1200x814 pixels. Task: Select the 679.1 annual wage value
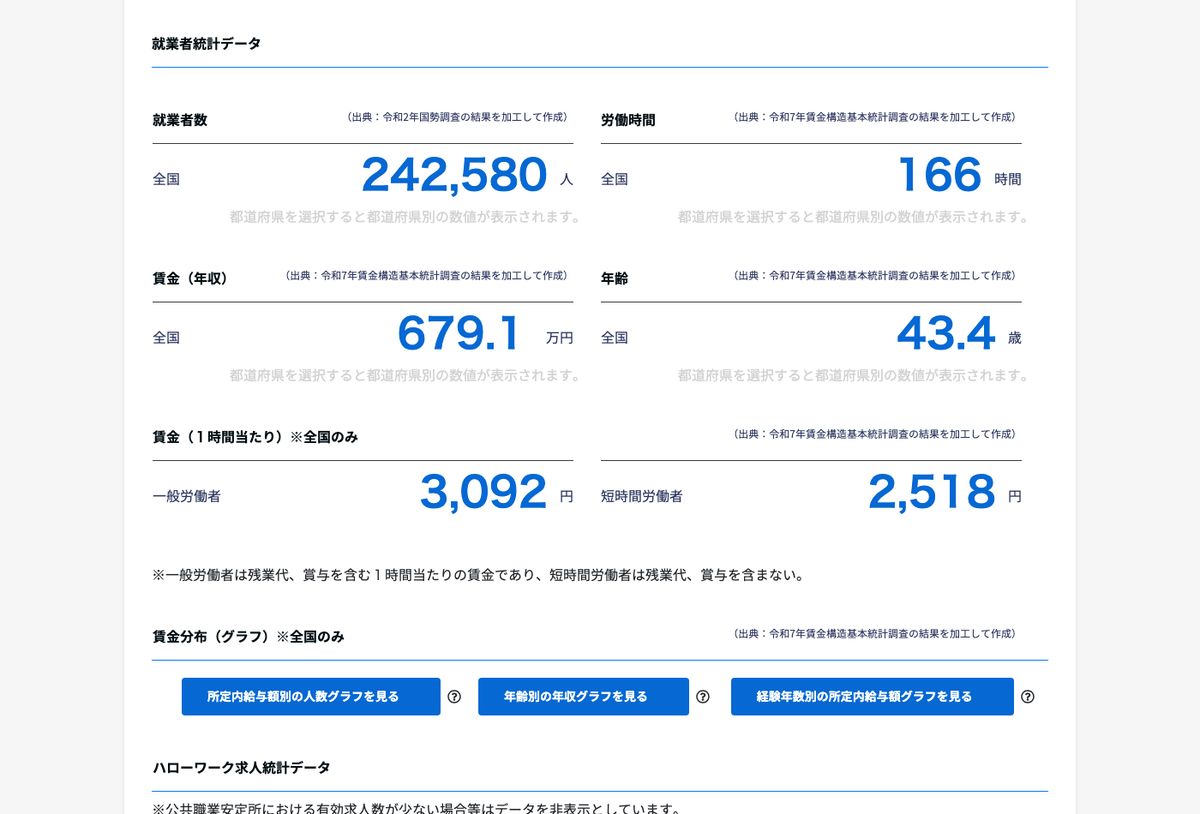[x=459, y=334]
